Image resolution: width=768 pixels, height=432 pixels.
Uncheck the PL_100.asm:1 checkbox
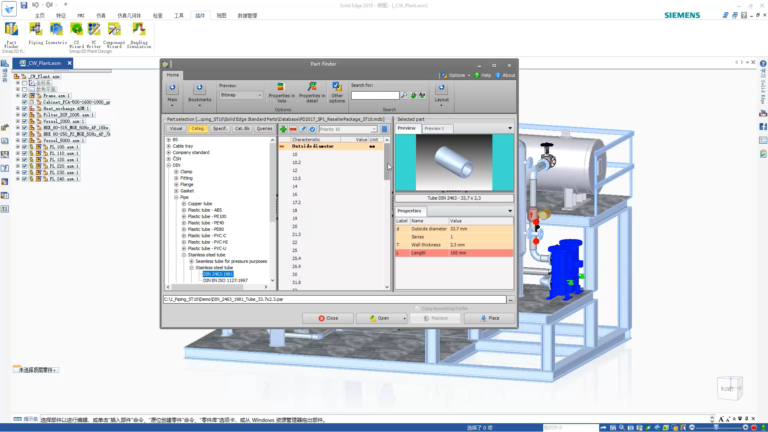(x=24, y=146)
